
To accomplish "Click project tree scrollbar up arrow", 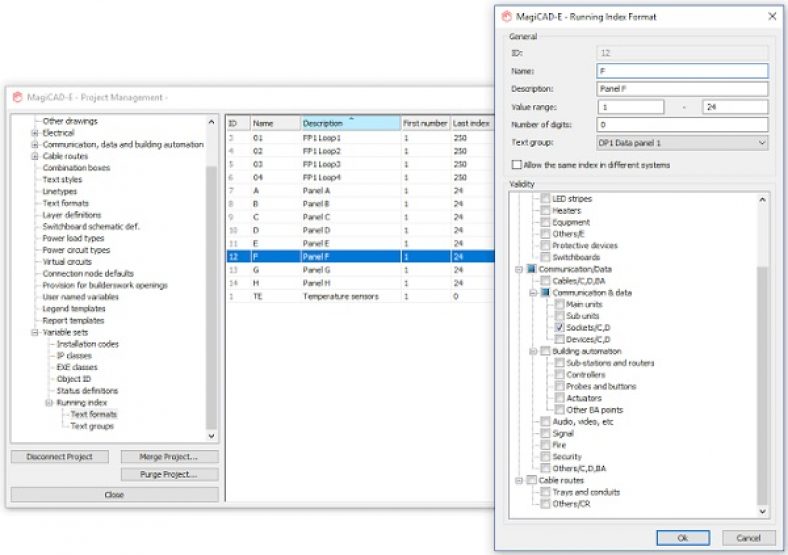I will tap(212, 122).
